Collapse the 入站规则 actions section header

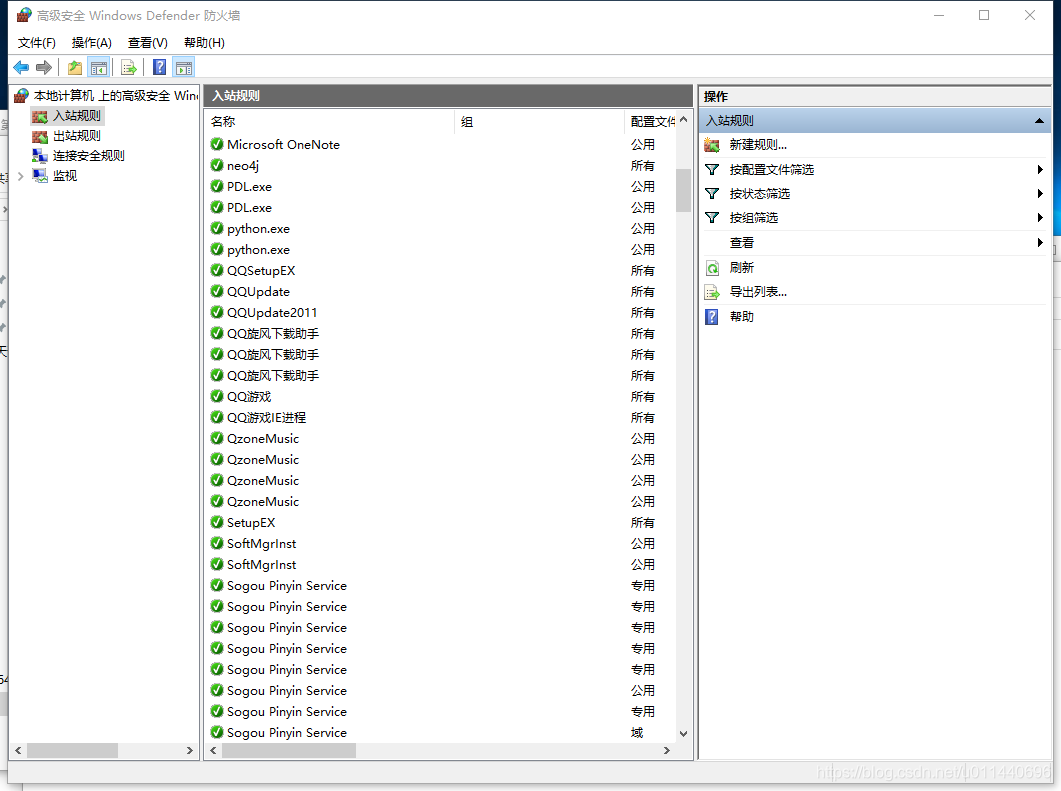(1039, 121)
